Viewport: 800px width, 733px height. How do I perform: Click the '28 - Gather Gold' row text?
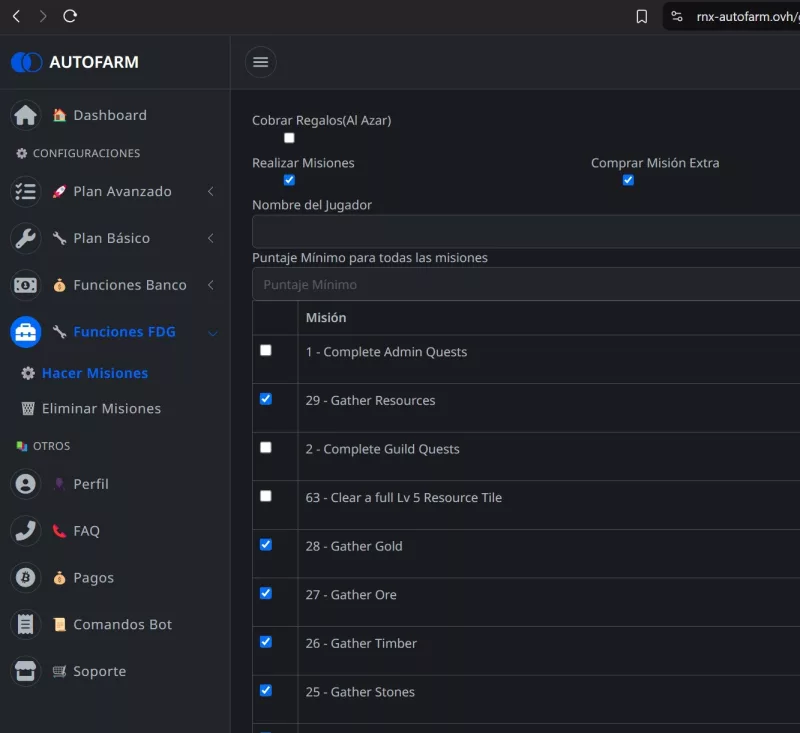point(354,546)
